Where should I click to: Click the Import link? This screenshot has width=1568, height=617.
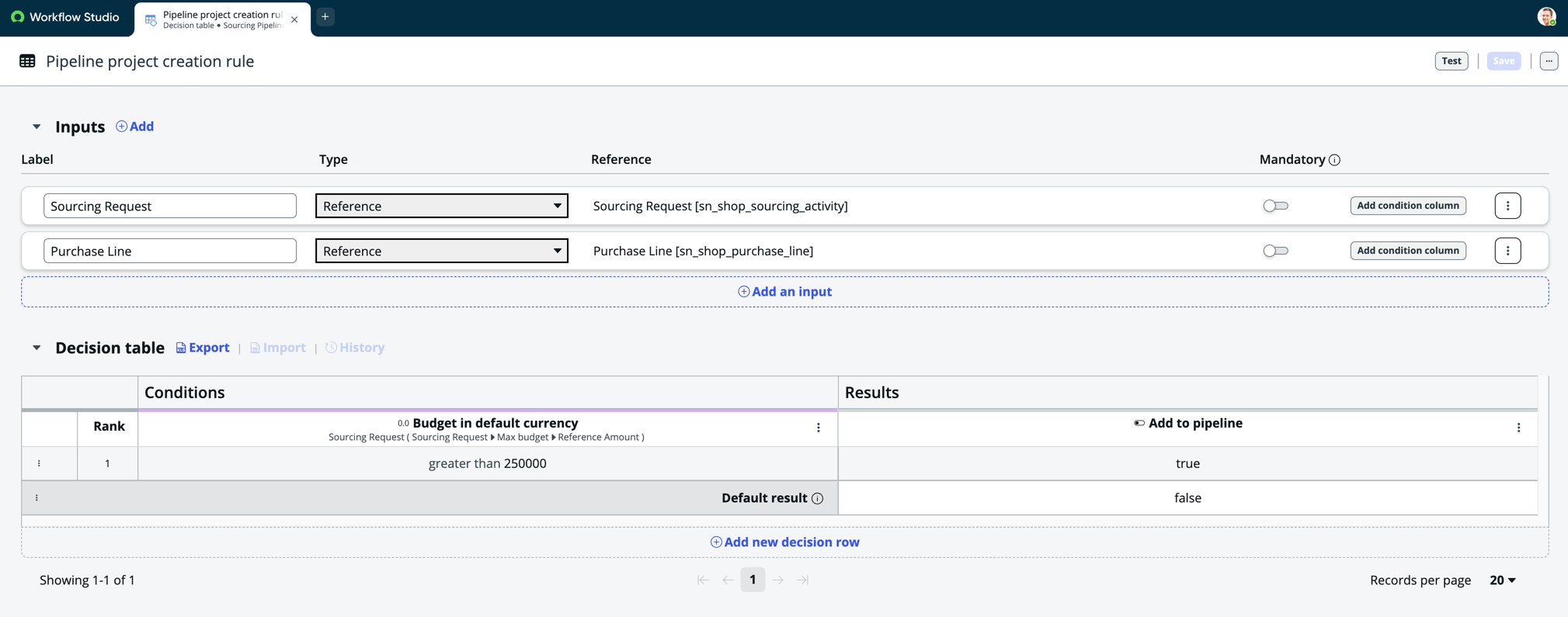coord(278,348)
